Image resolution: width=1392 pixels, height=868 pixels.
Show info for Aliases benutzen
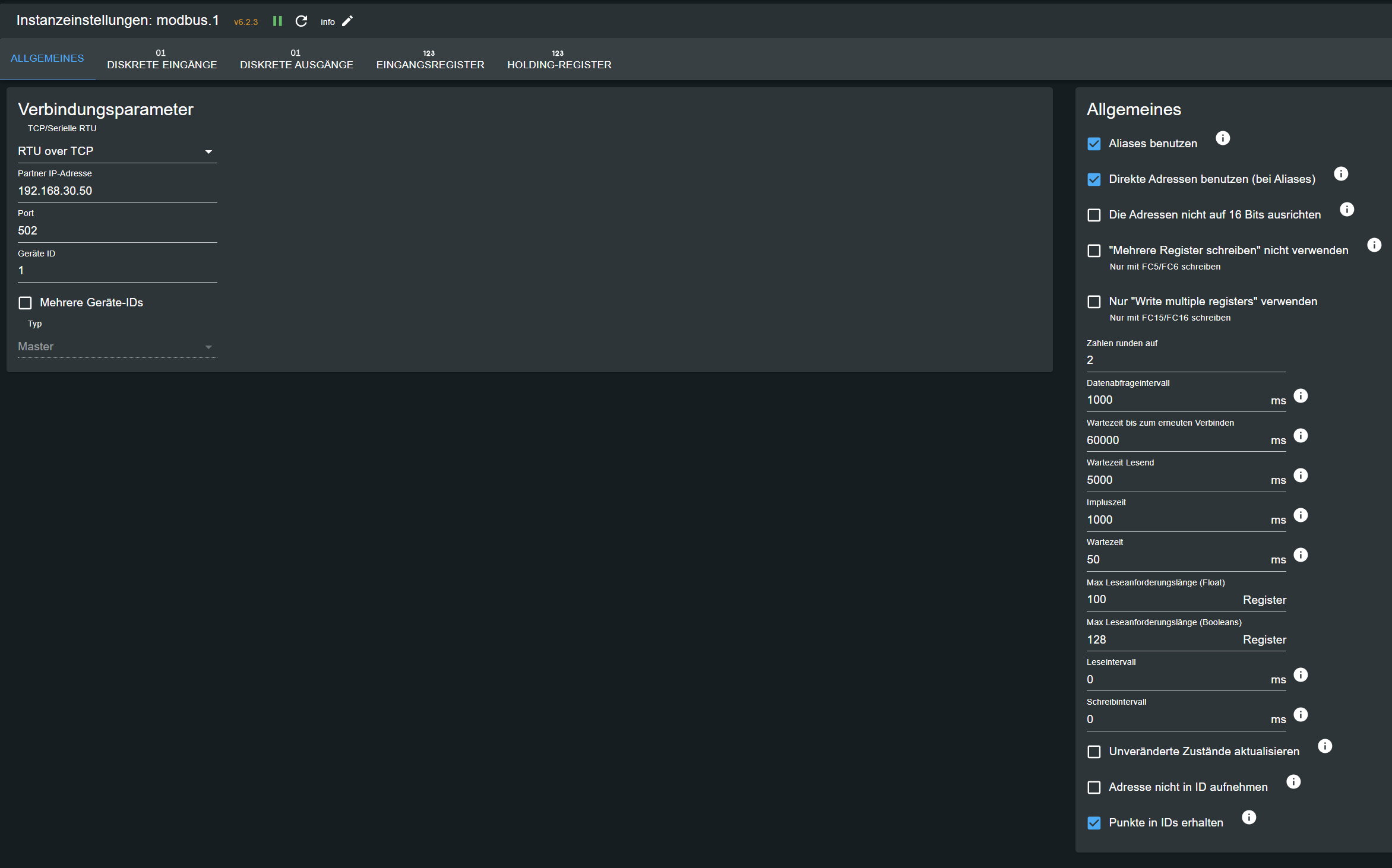click(x=1222, y=138)
